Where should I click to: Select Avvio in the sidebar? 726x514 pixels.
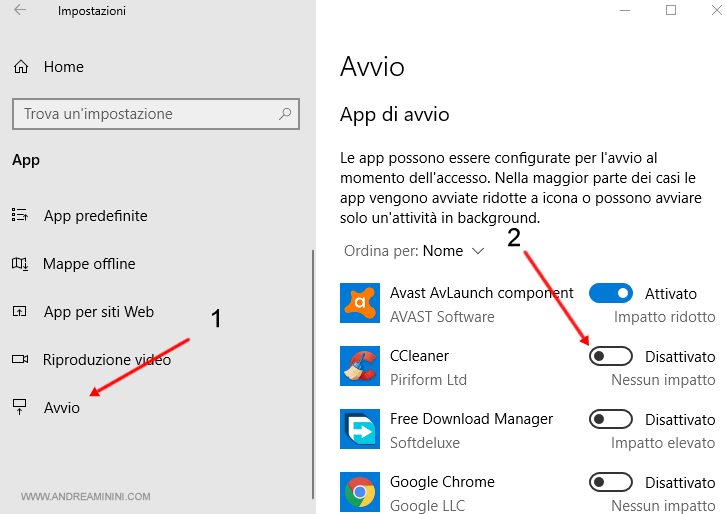tap(62, 408)
